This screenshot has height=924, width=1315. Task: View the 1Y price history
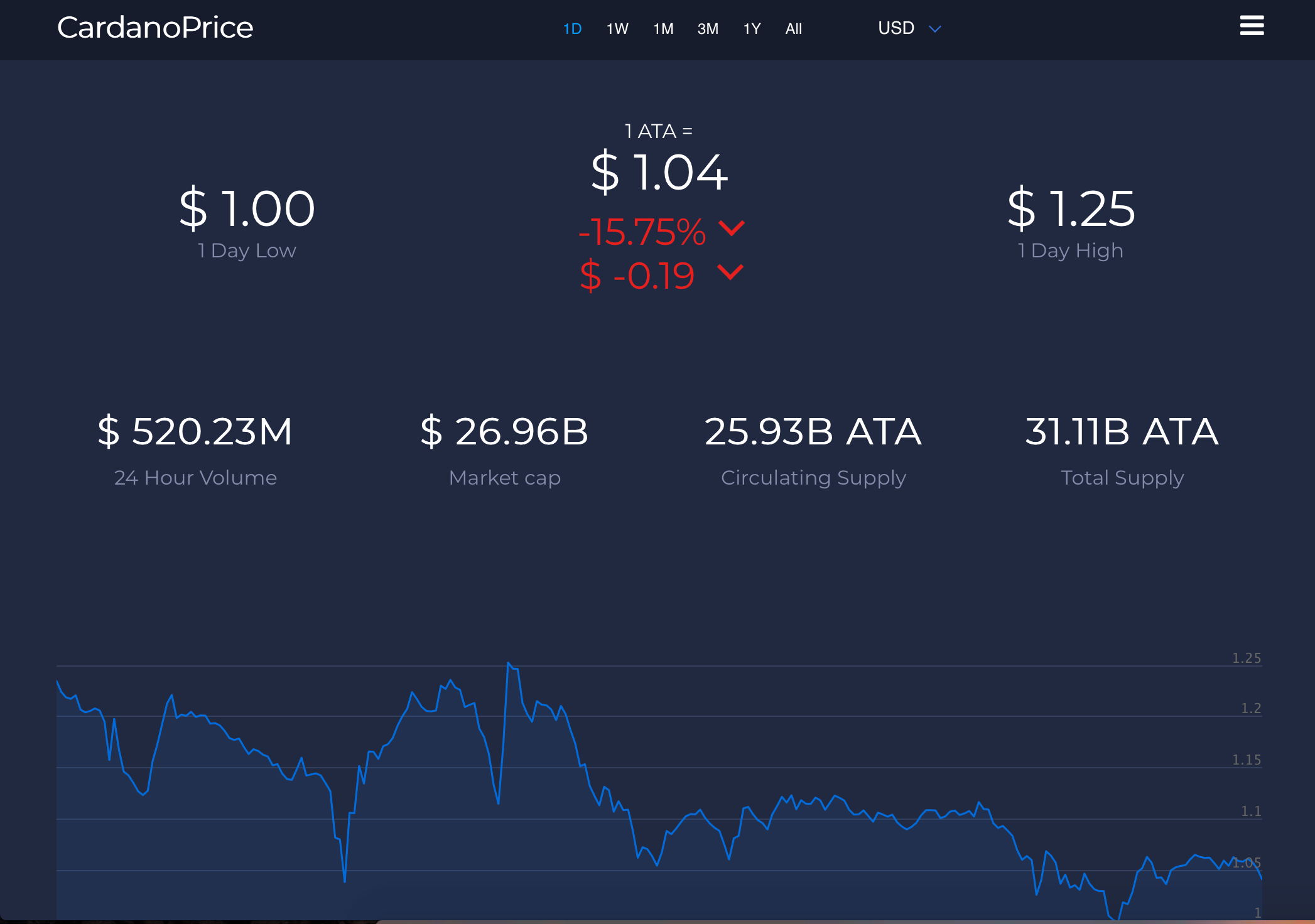pyautogui.click(x=752, y=28)
